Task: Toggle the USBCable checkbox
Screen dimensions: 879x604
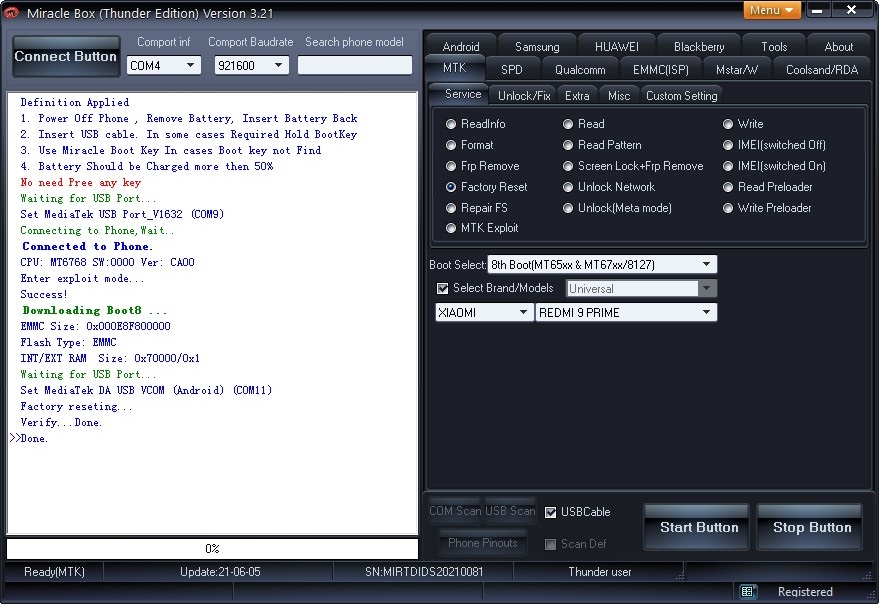Action: pyautogui.click(x=550, y=512)
